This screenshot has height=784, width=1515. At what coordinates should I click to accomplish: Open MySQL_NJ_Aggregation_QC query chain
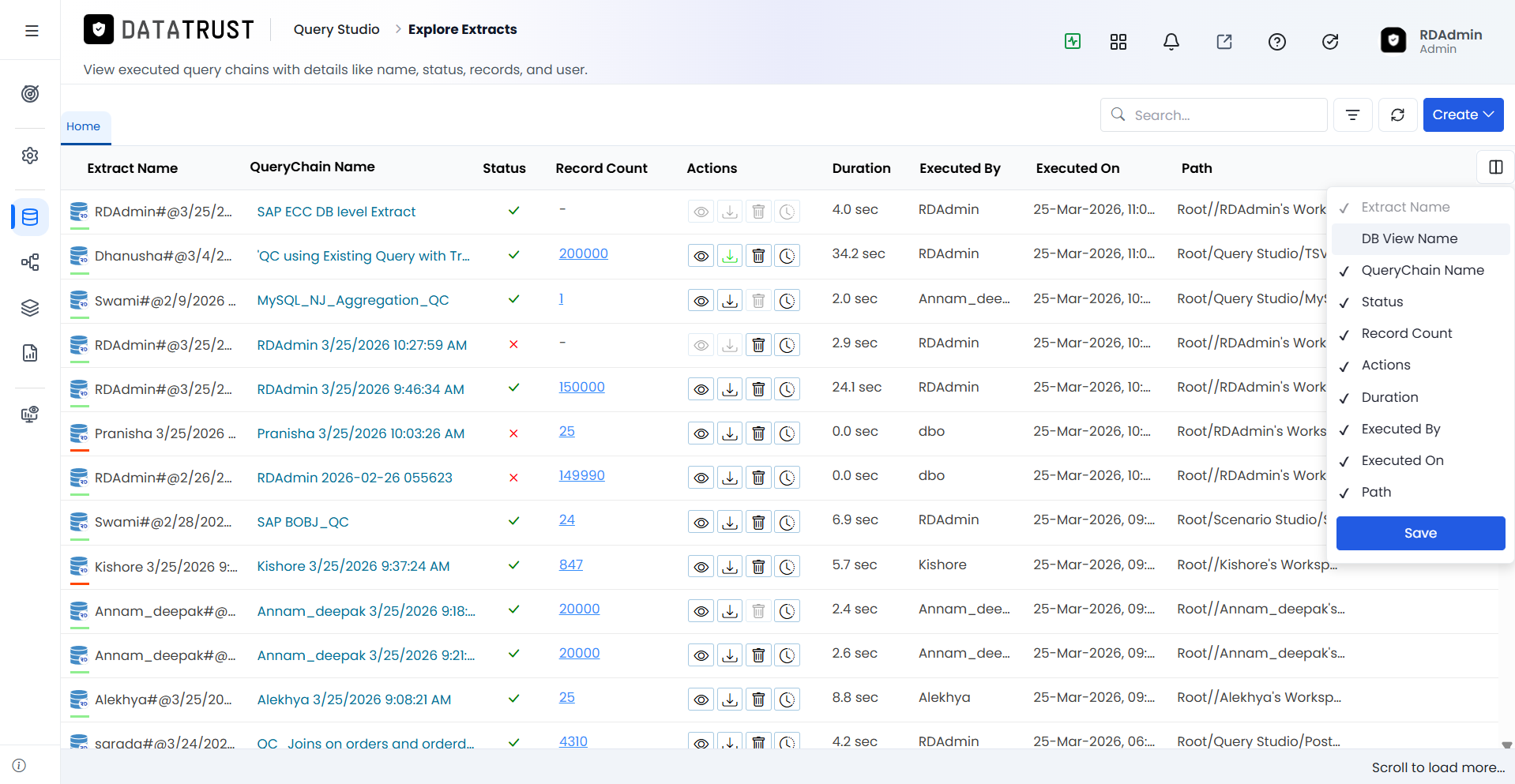(x=352, y=300)
